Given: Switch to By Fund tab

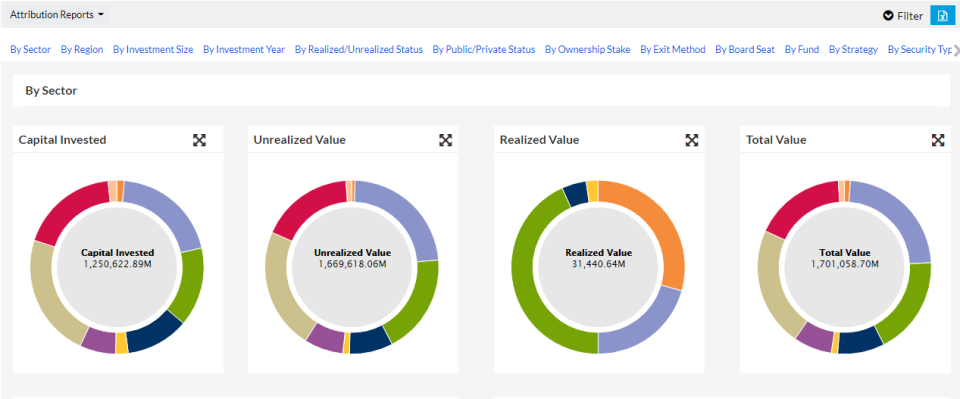Looking at the screenshot, I should [802, 50].
